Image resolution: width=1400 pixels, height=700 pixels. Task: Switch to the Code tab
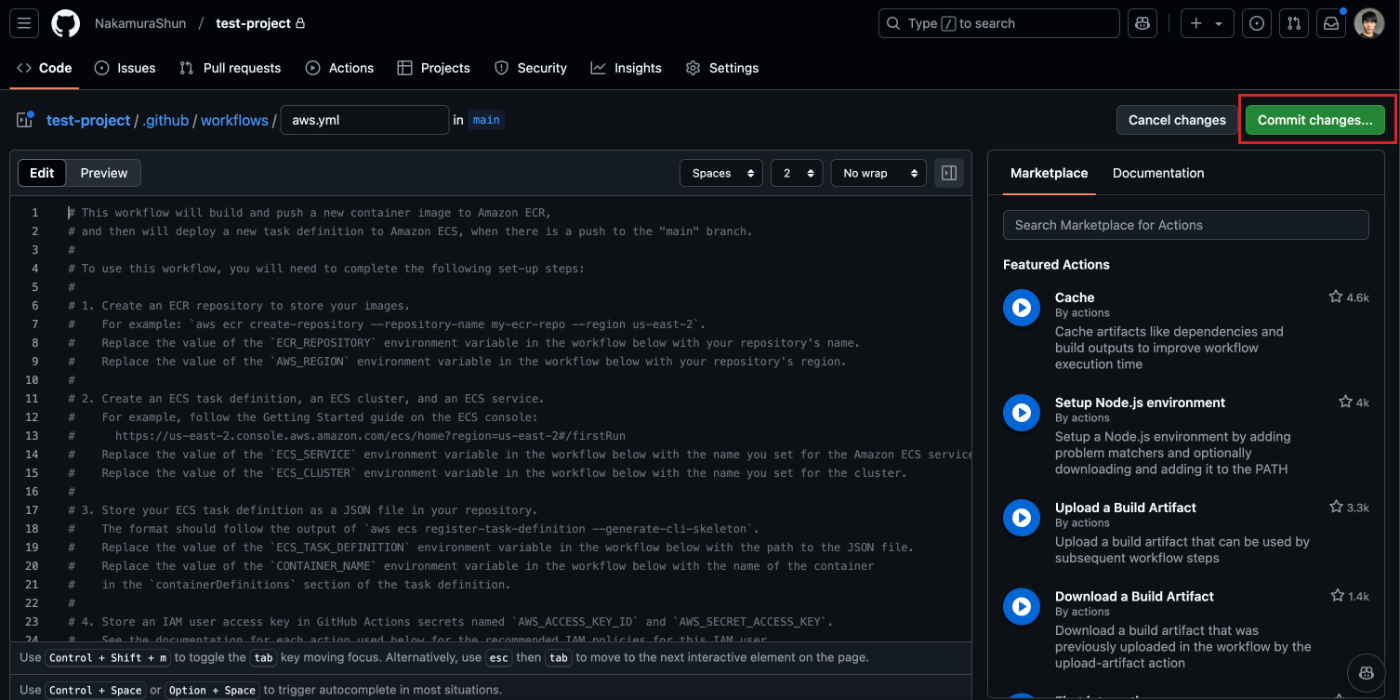(45, 68)
